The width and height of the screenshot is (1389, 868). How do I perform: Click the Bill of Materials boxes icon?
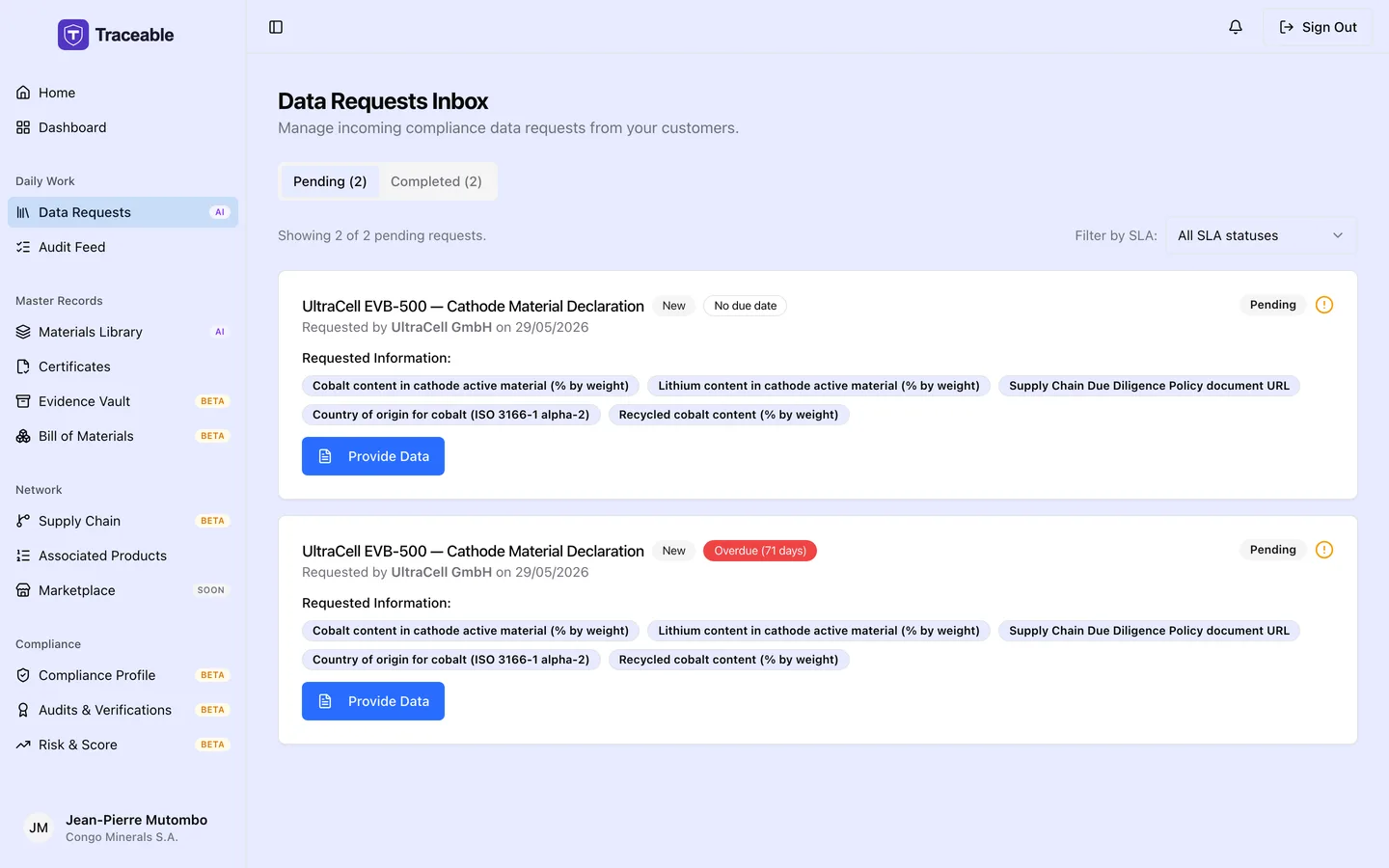[23, 436]
